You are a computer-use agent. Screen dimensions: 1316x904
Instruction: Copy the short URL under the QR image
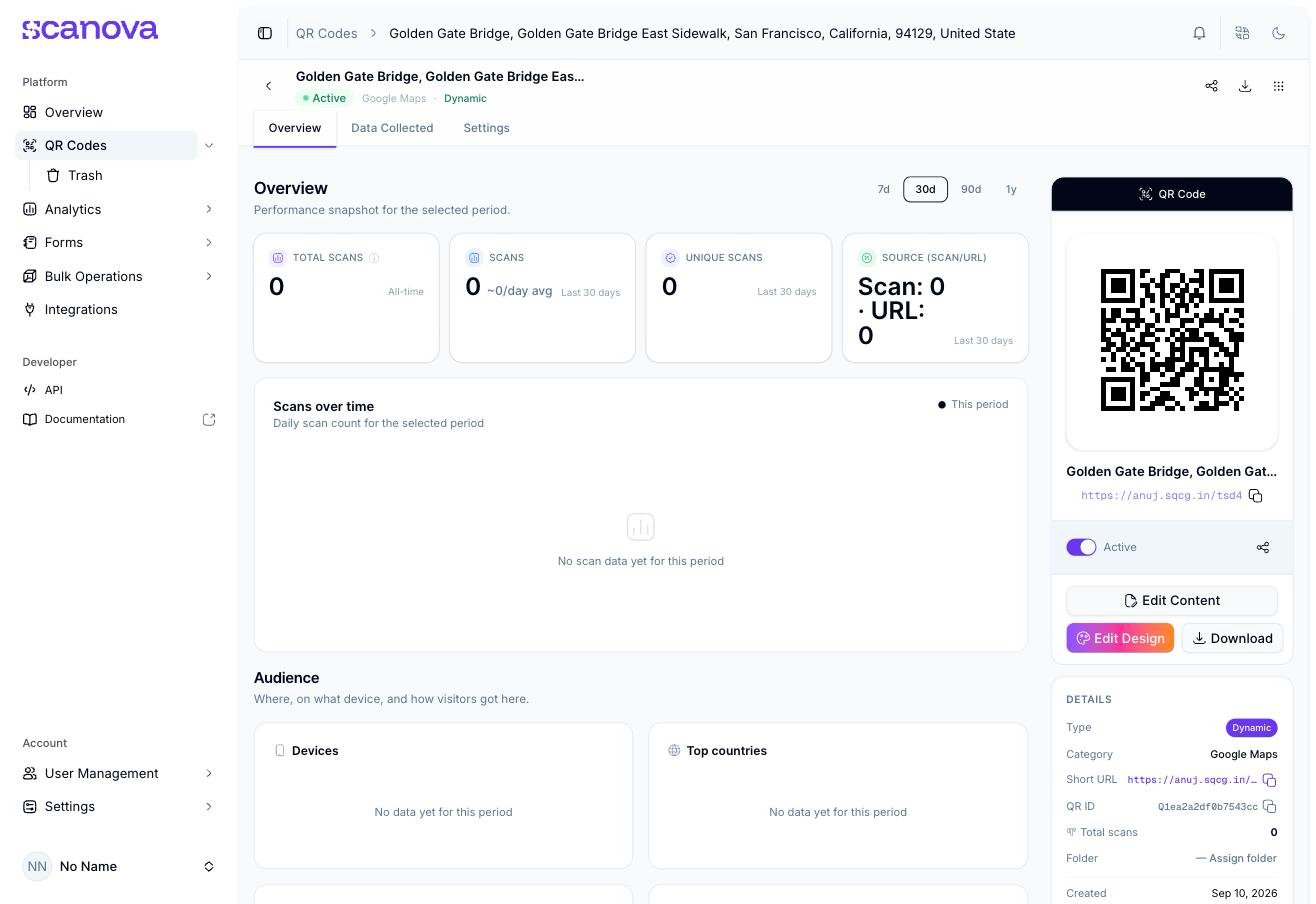(x=1256, y=496)
